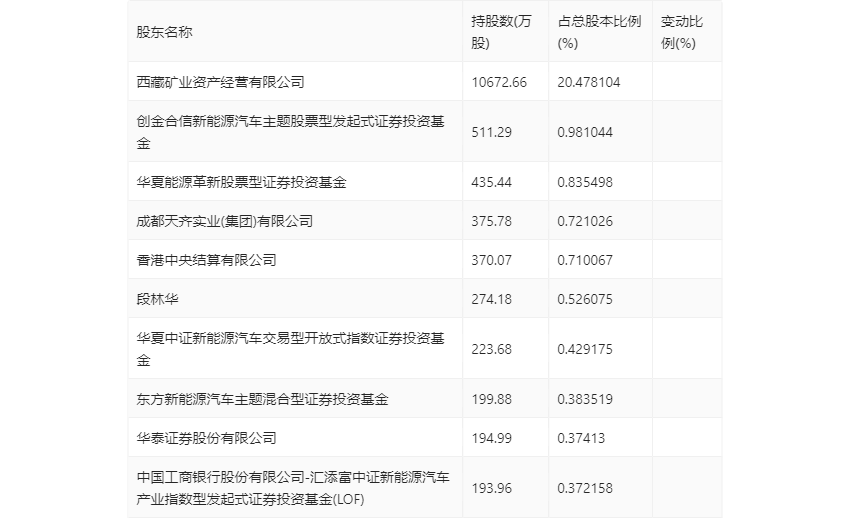The image size is (850, 518).
Task: Select 中国工商银行-汇添富中证新能源汽车 LOF fund name
Action: pos(293,488)
